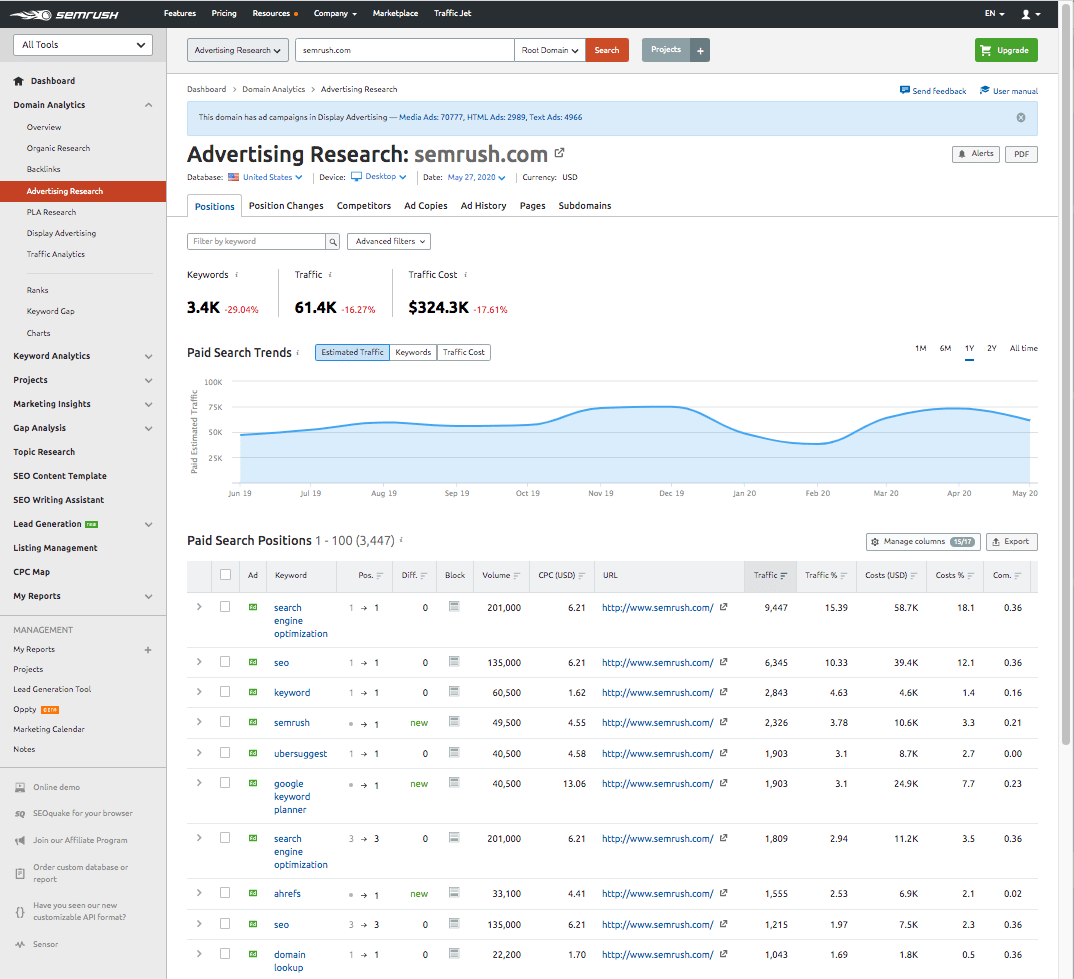This screenshot has height=979, width=1074.
Task: Open the ubersuggest keyword link
Action: click(301, 754)
